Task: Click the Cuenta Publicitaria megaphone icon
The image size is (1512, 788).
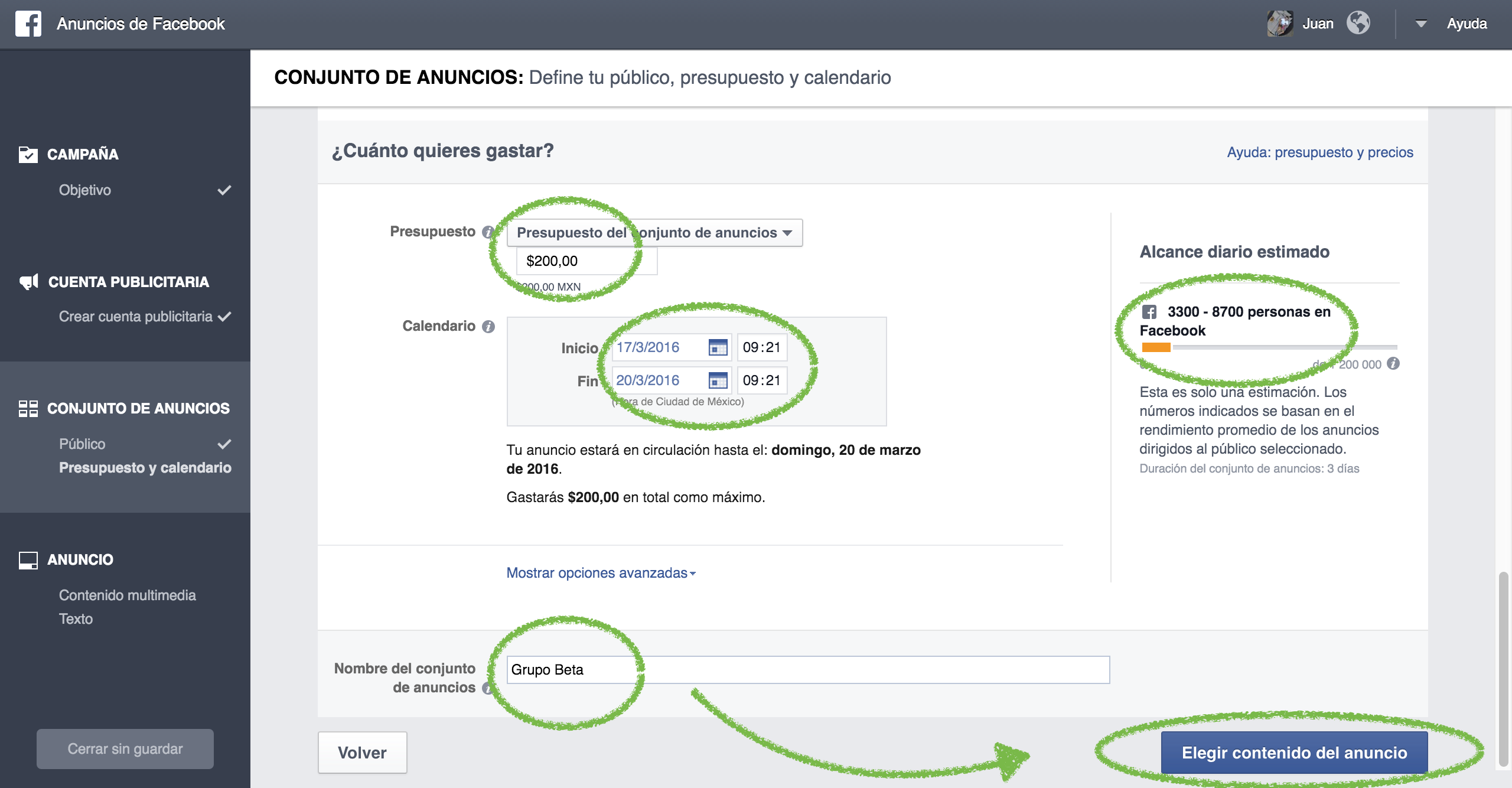Action: click(x=28, y=282)
